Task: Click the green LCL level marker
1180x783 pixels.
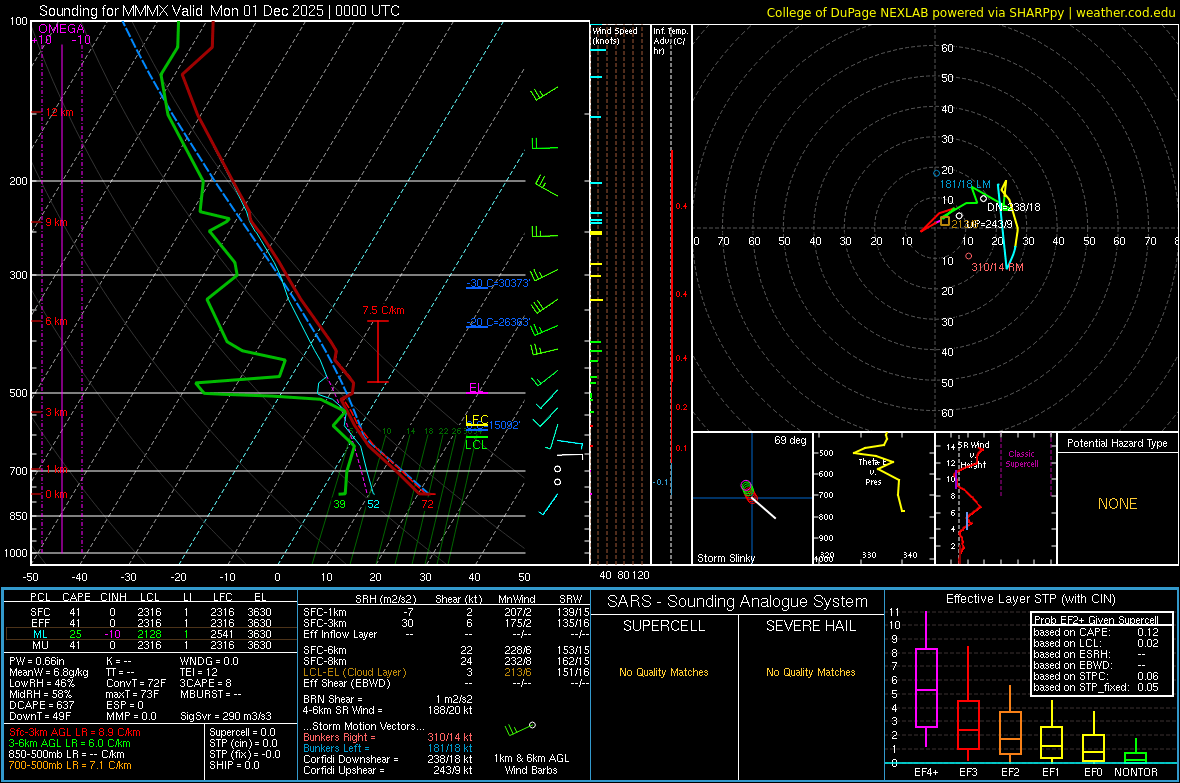Action: pyautogui.click(x=476, y=444)
